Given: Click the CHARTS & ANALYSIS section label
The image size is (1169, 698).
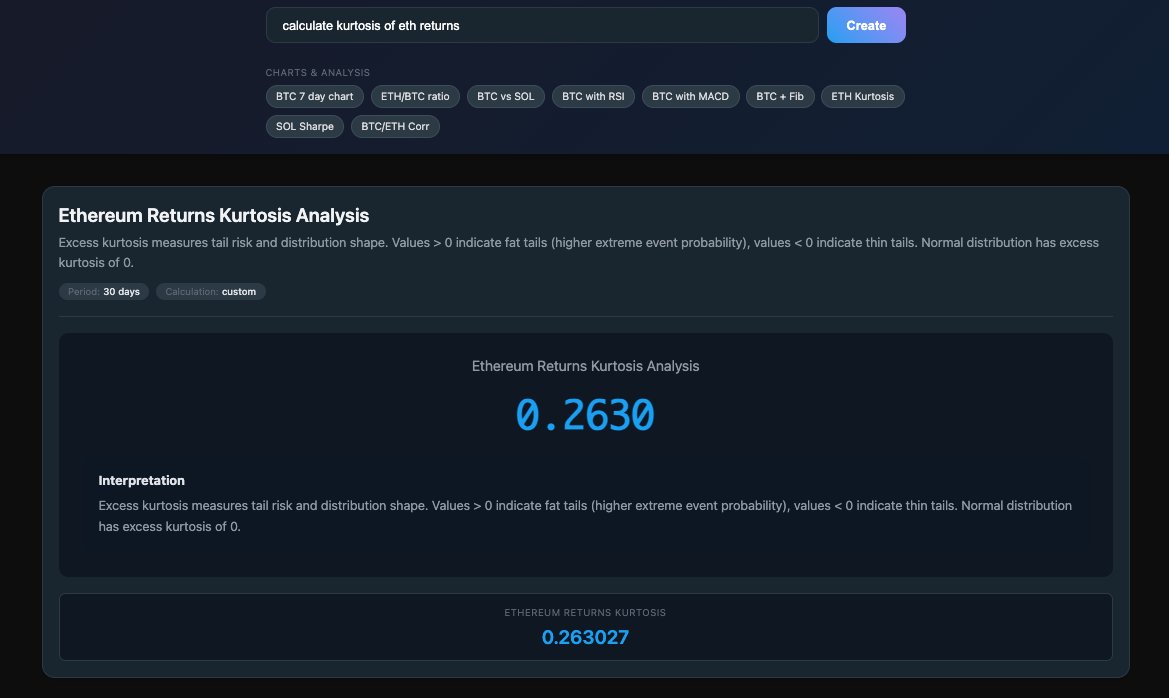Looking at the screenshot, I should pos(318,72).
